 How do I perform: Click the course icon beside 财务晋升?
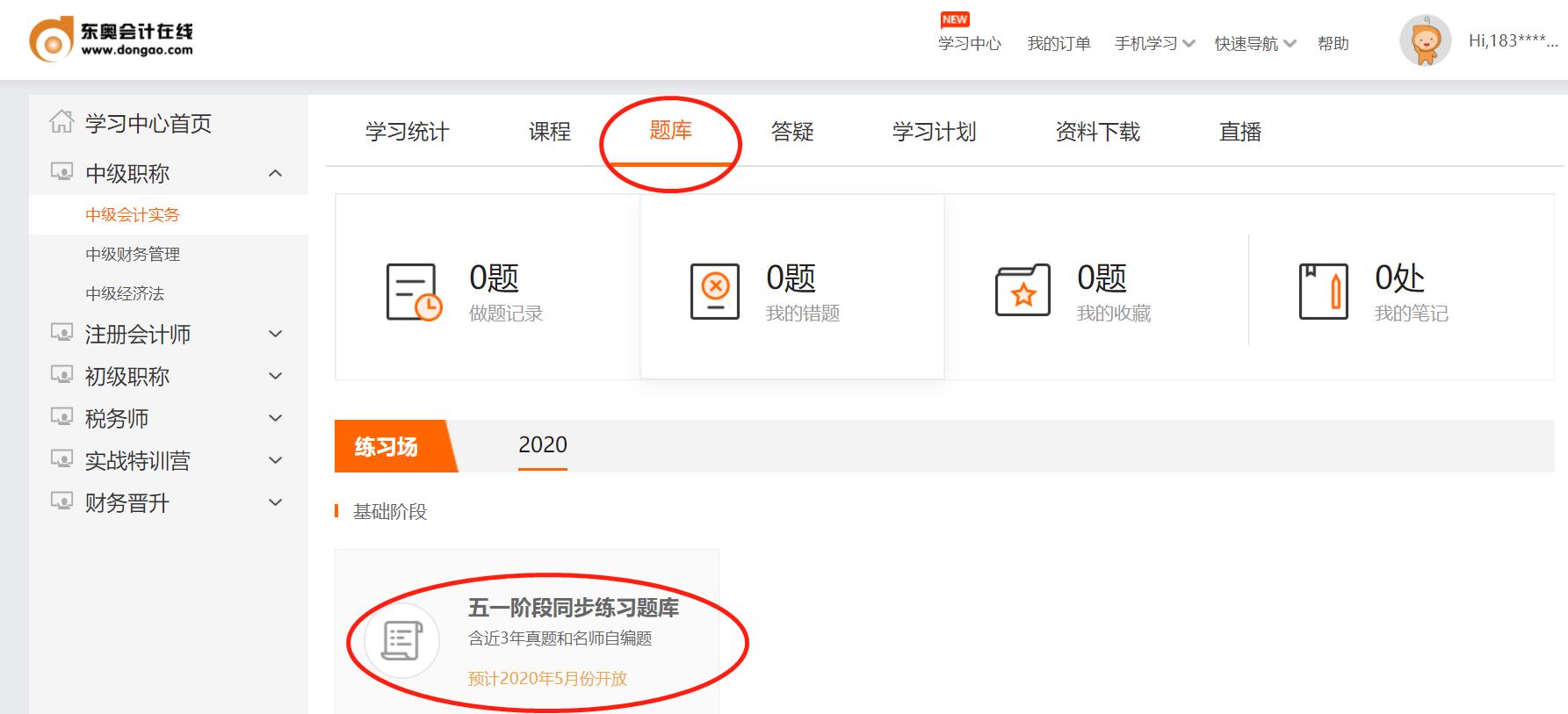pyautogui.click(x=61, y=501)
